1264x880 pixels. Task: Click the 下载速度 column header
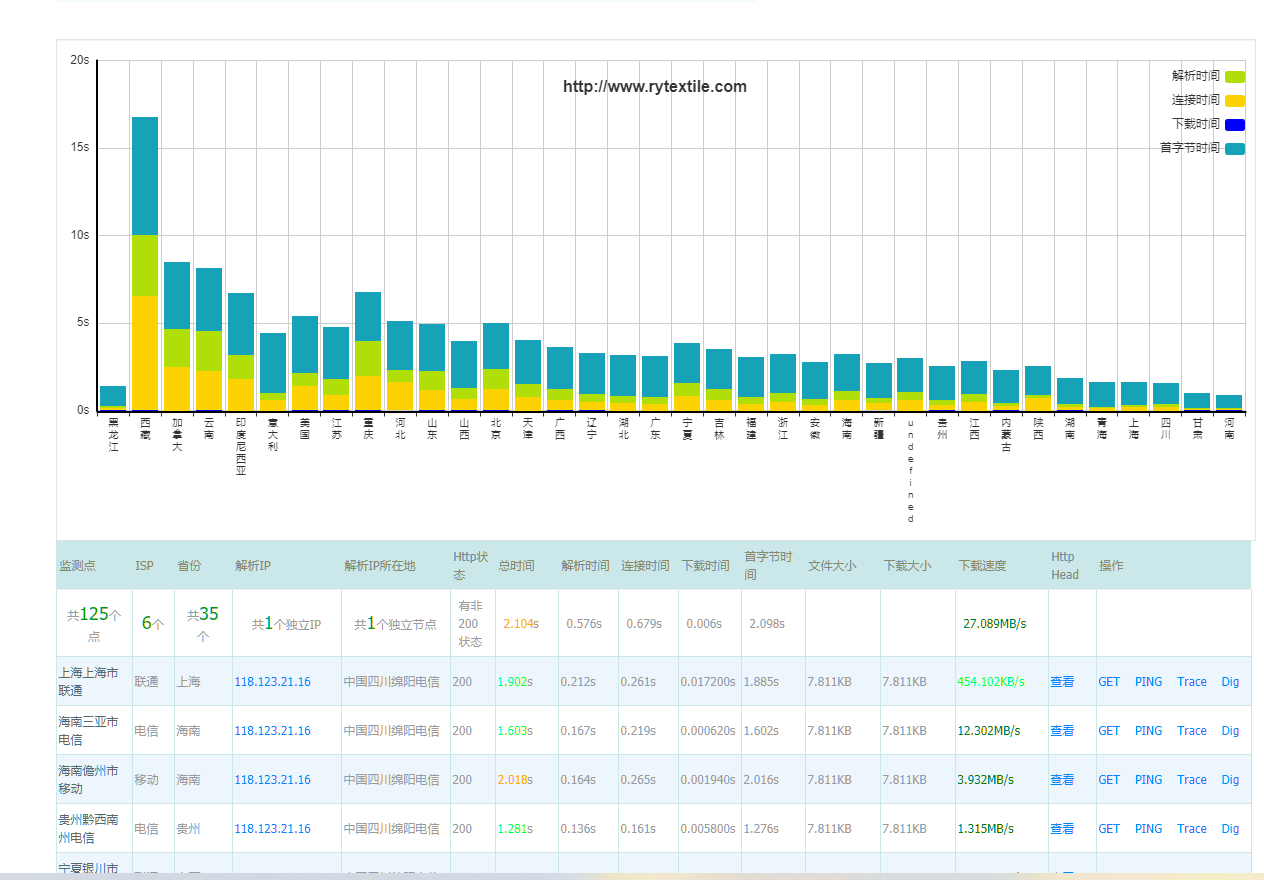pos(983,566)
